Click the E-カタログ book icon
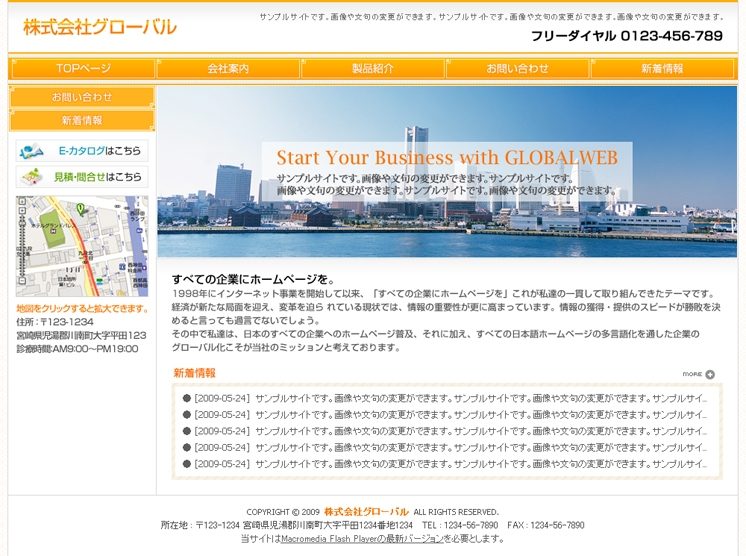The width and height of the screenshot is (746, 556). click(x=32, y=151)
